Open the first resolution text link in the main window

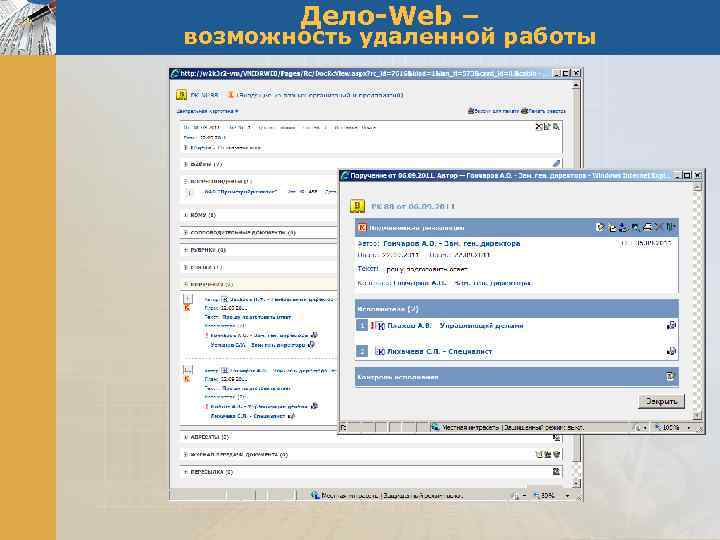tap(257, 317)
